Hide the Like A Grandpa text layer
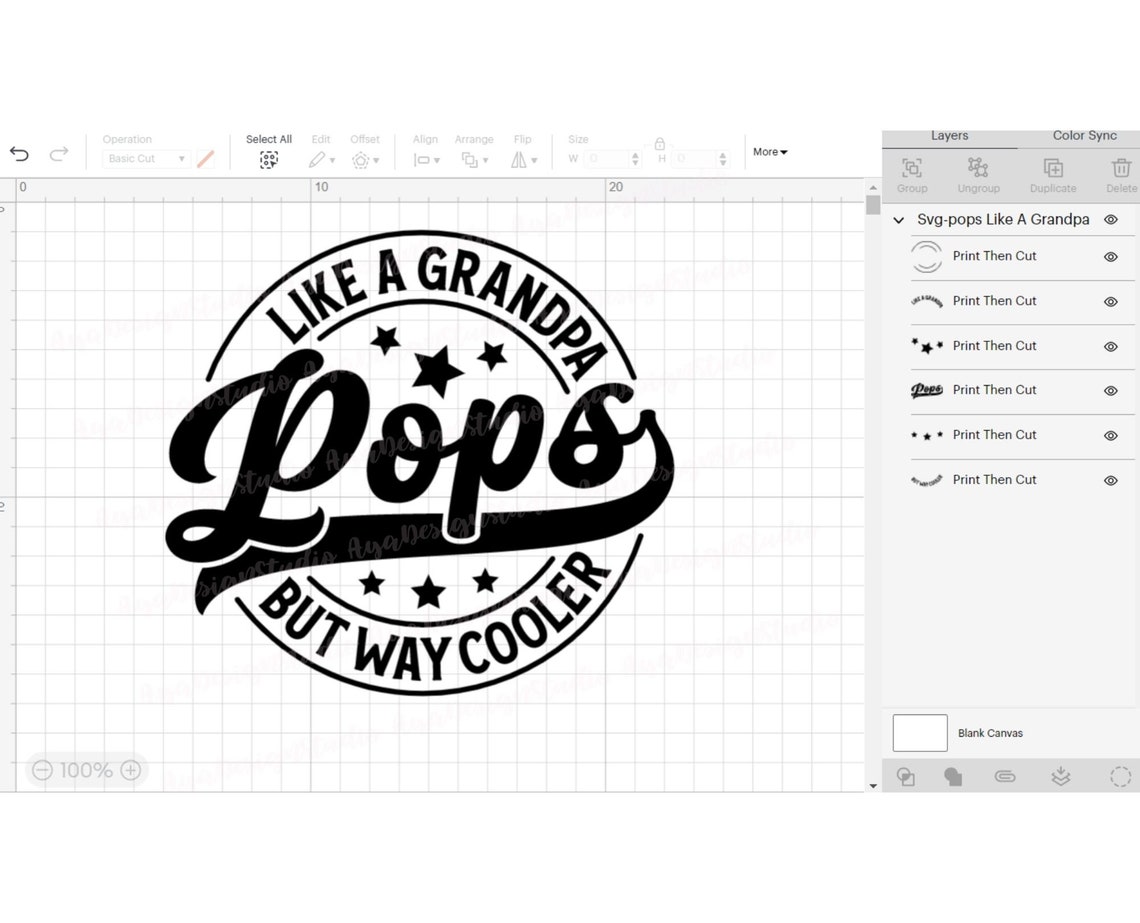The height and width of the screenshot is (923, 1140). 1111,302
